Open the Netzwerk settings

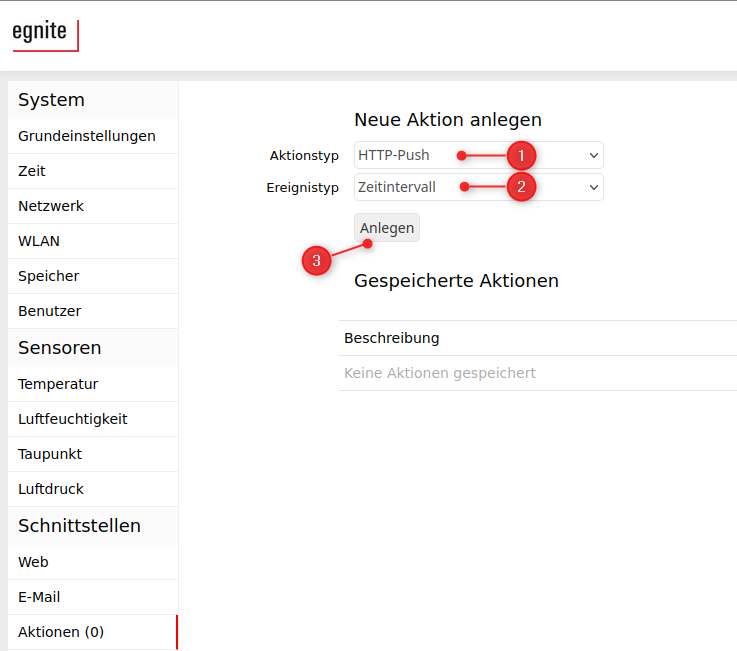click(x=51, y=206)
